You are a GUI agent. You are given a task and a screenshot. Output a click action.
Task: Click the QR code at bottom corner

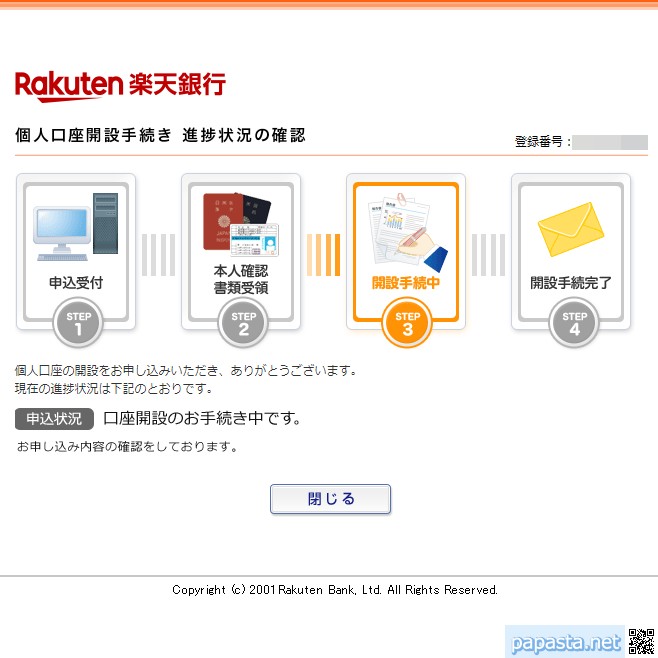(x=641, y=641)
